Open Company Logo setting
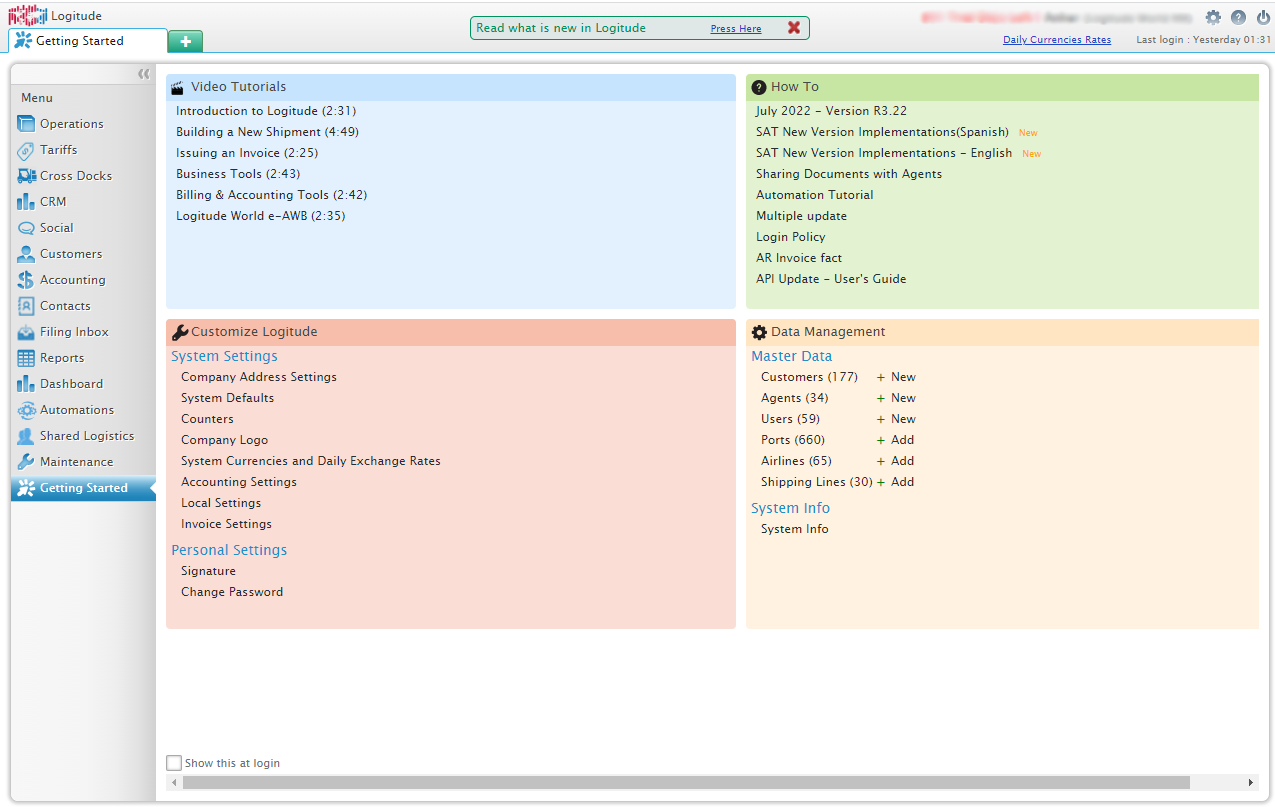 pyautogui.click(x=224, y=440)
